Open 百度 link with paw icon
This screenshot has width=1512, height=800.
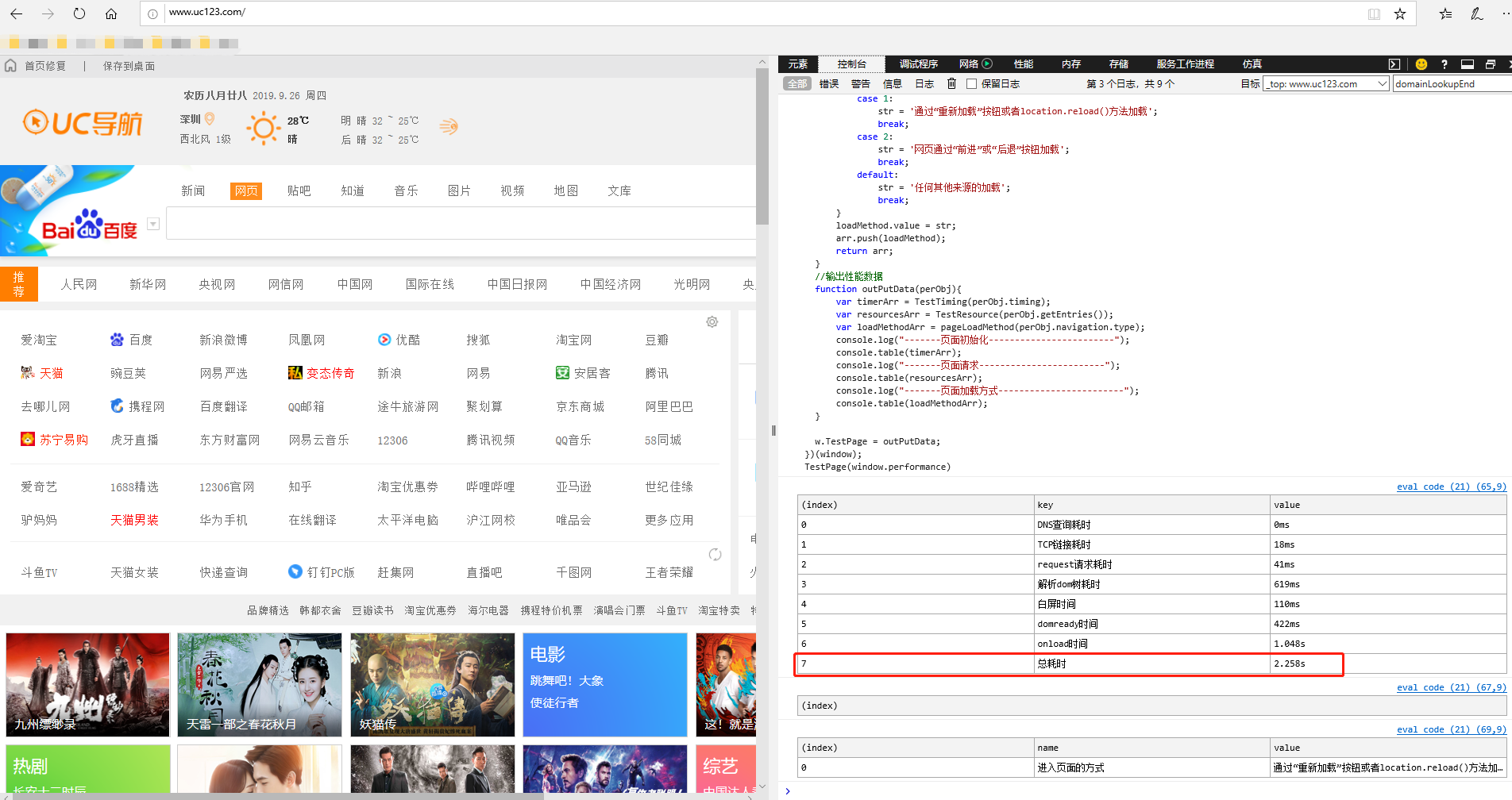click(131, 340)
